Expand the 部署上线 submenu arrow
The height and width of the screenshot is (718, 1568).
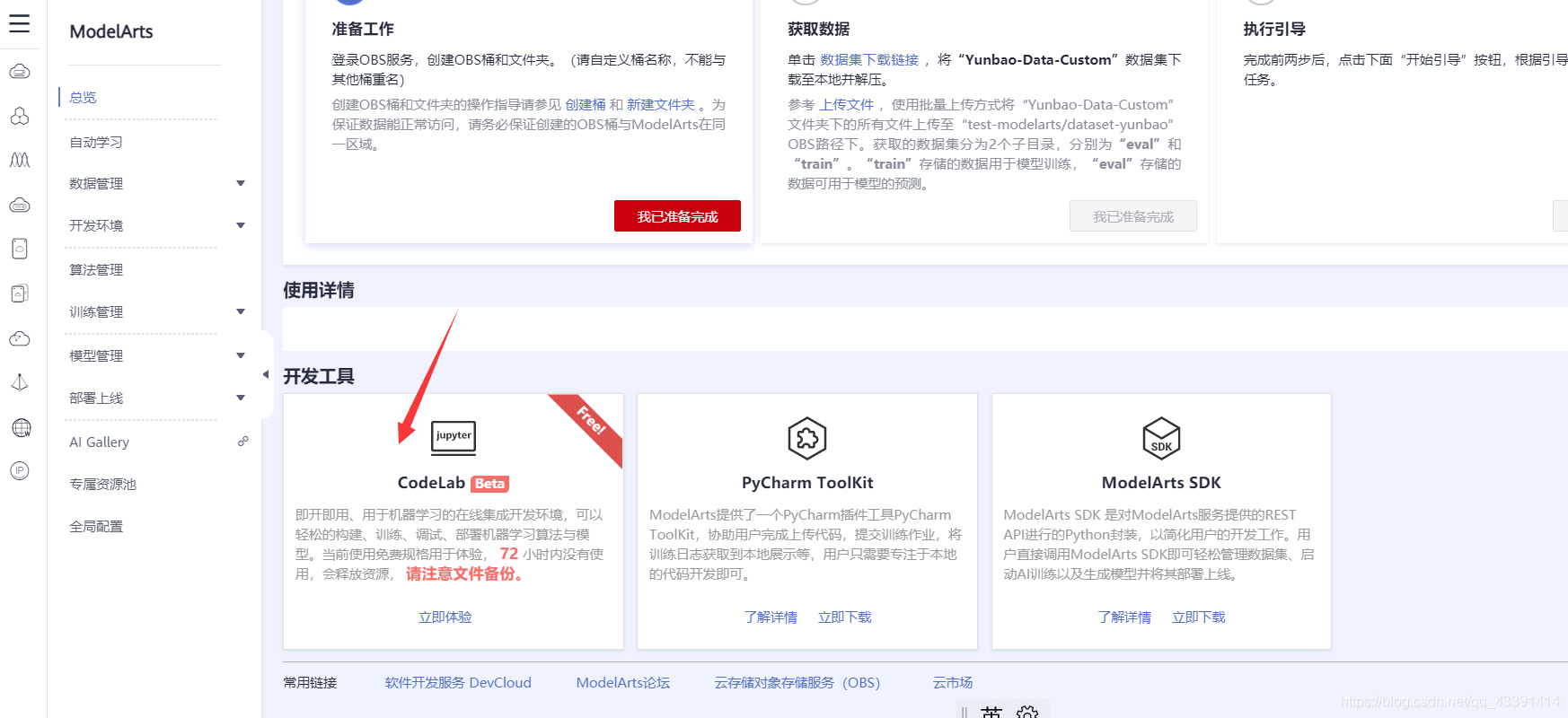point(241,398)
